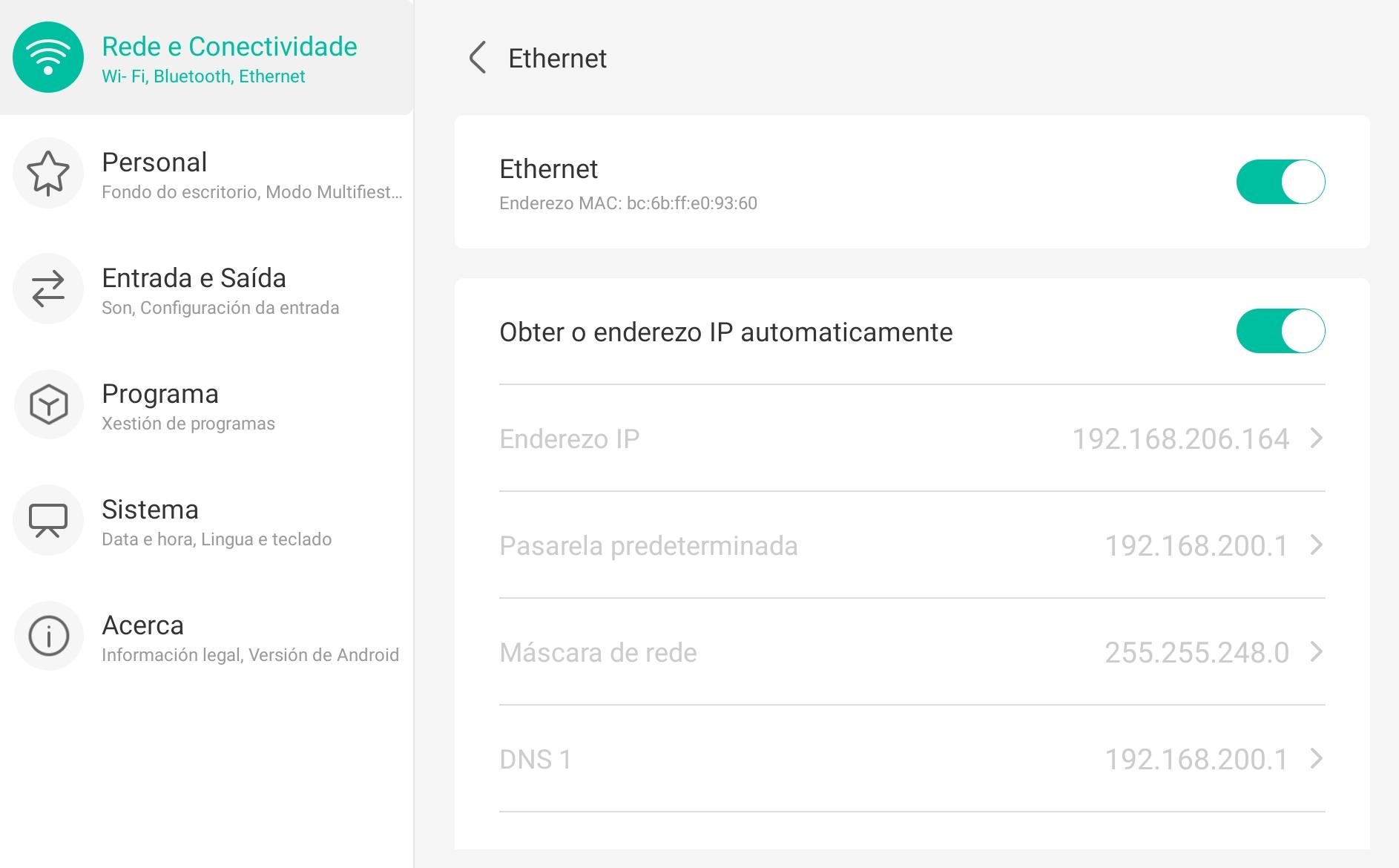Image resolution: width=1399 pixels, height=868 pixels.
Task: Select the arrows icon for Entrada e Saída
Action: pyautogui.click(x=47, y=289)
